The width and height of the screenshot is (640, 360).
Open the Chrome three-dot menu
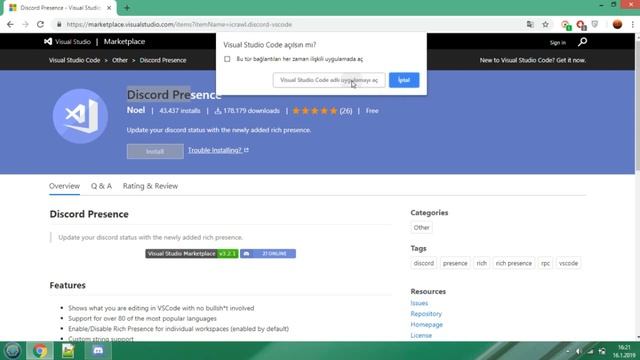pos(633,24)
